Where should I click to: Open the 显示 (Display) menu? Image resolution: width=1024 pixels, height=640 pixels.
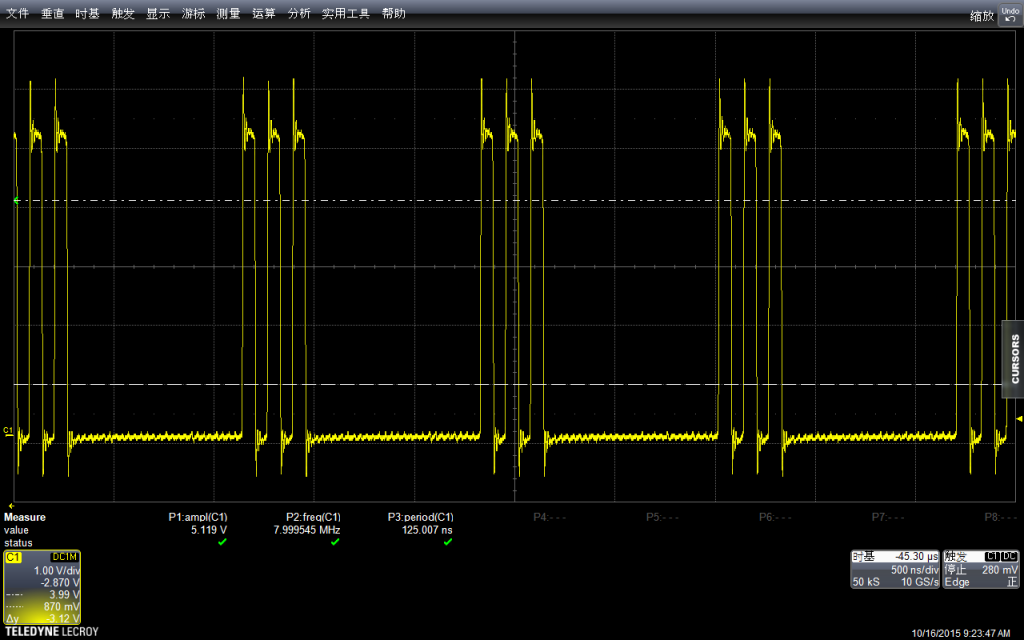tap(158, 13)
